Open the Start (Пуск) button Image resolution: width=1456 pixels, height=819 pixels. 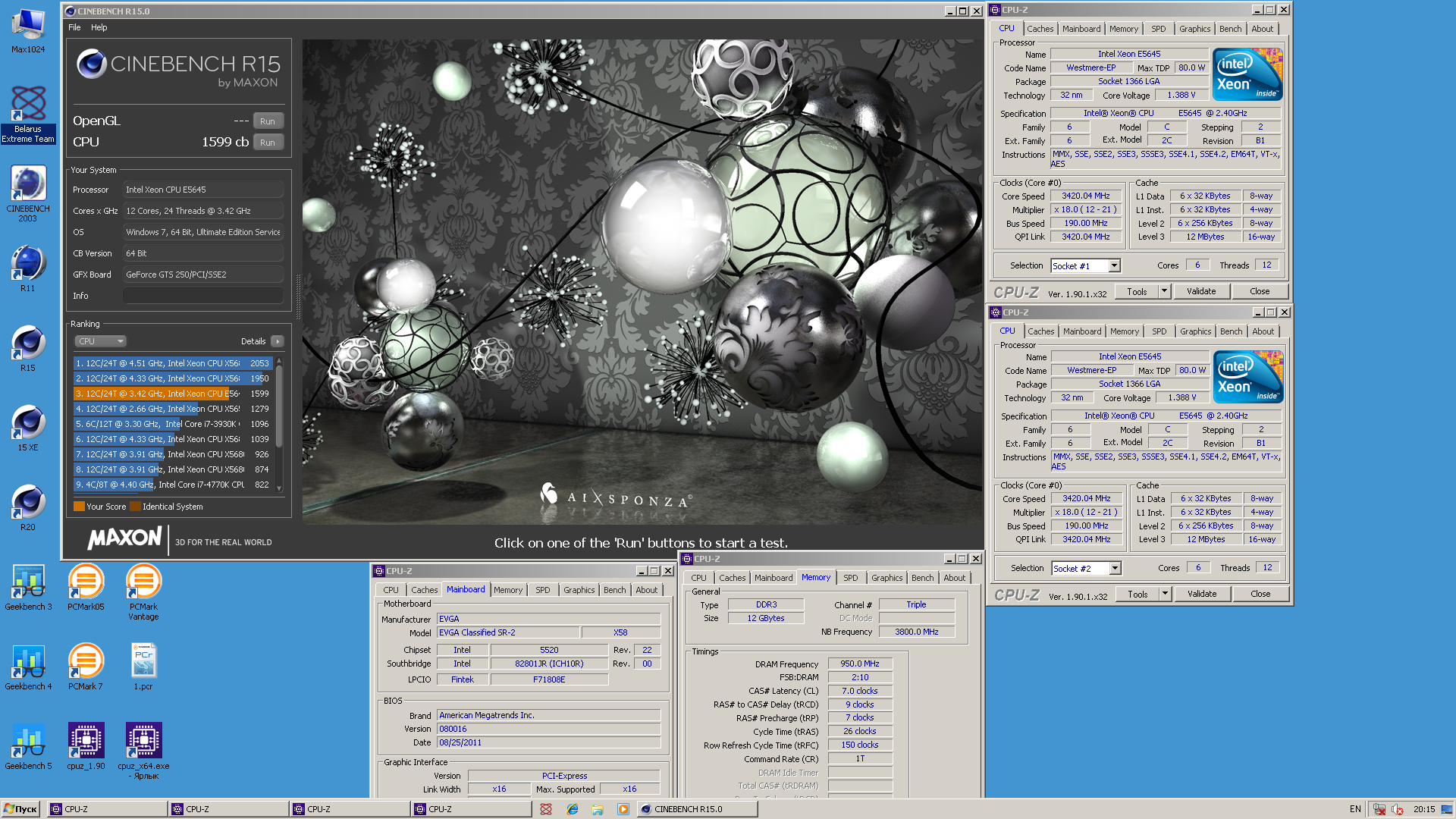pos(20,809)
